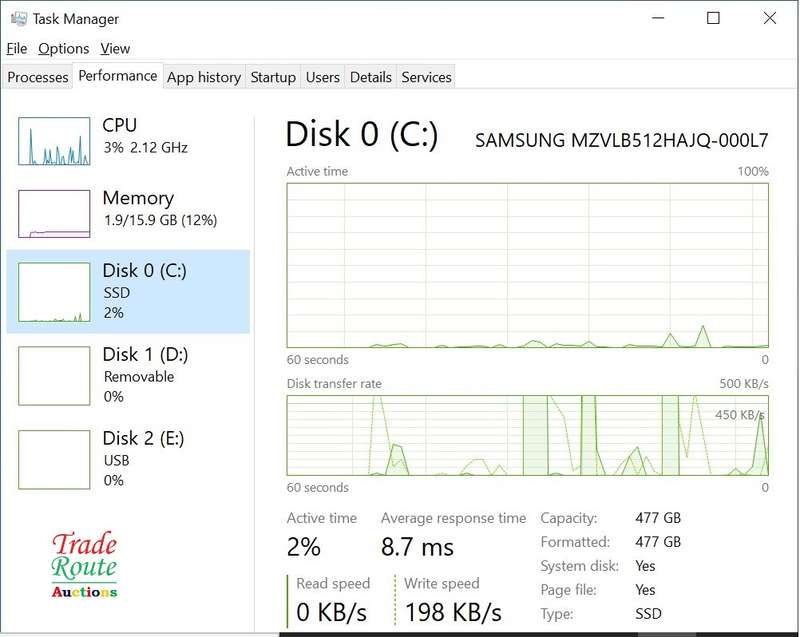
Task: Click the Disk 0 (C:) mini graph
Action: 54,292
